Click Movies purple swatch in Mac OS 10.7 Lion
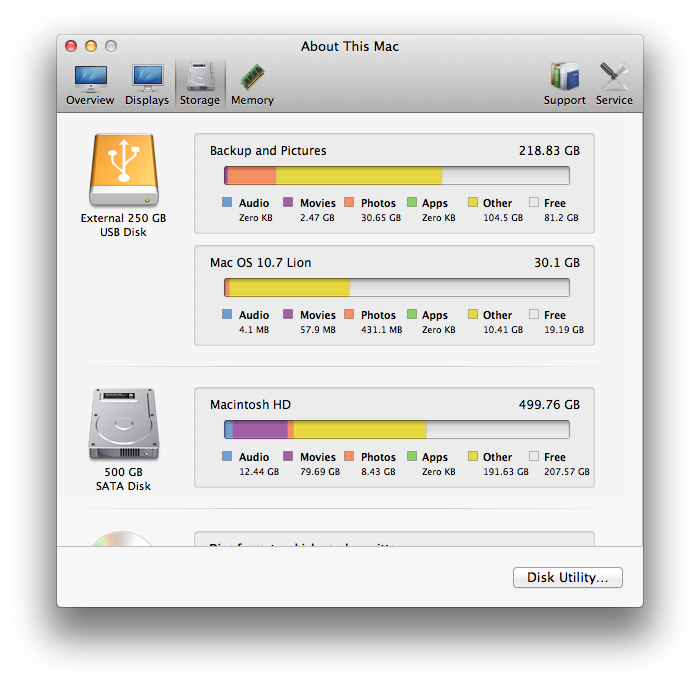The width and height of the screenshot is (700, 686). pos(288,314)
